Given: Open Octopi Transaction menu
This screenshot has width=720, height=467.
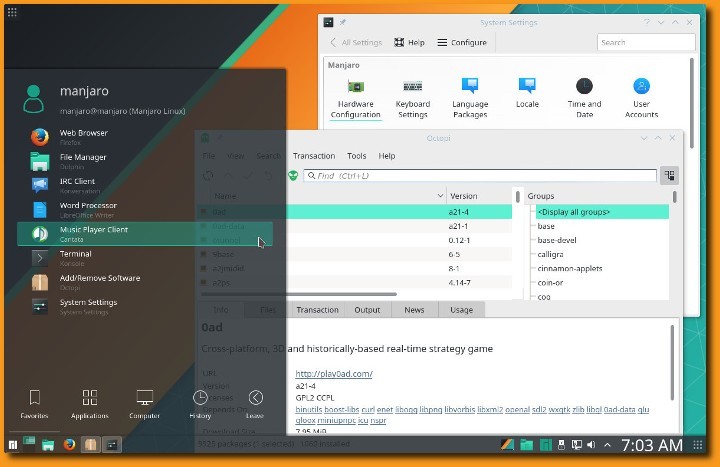Looking at the screenshot, I should coord(314,156).
